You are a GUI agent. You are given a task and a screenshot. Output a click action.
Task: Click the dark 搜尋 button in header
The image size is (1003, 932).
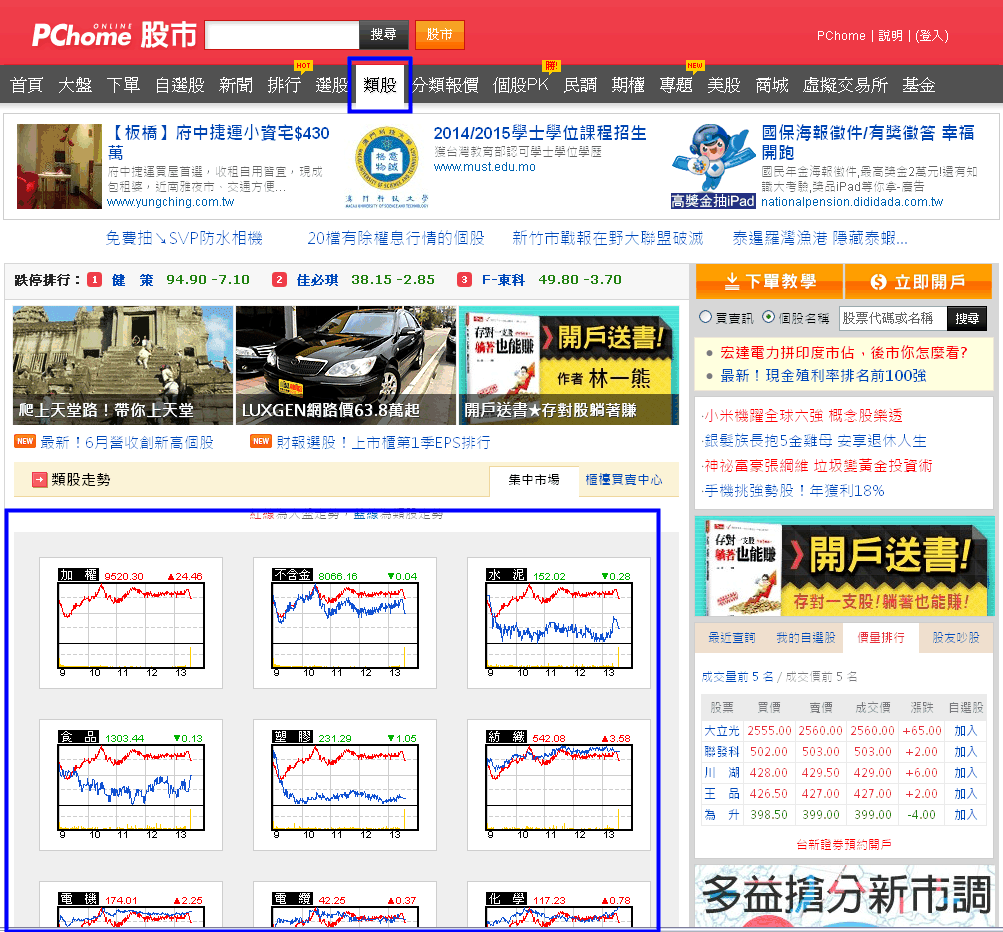click(x=383, y=35)
